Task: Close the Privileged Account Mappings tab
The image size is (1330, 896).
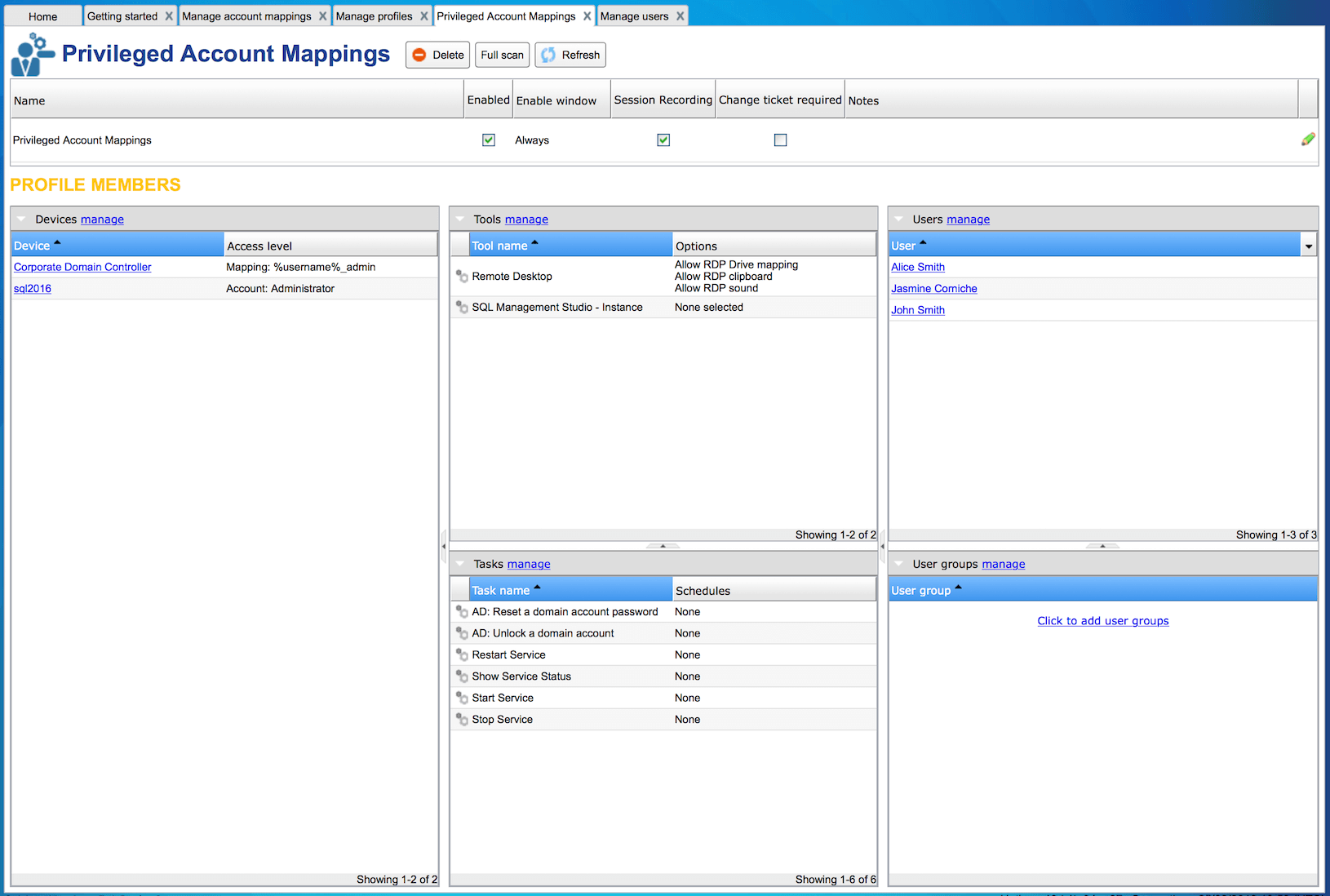Action: (x=587, y=16)
